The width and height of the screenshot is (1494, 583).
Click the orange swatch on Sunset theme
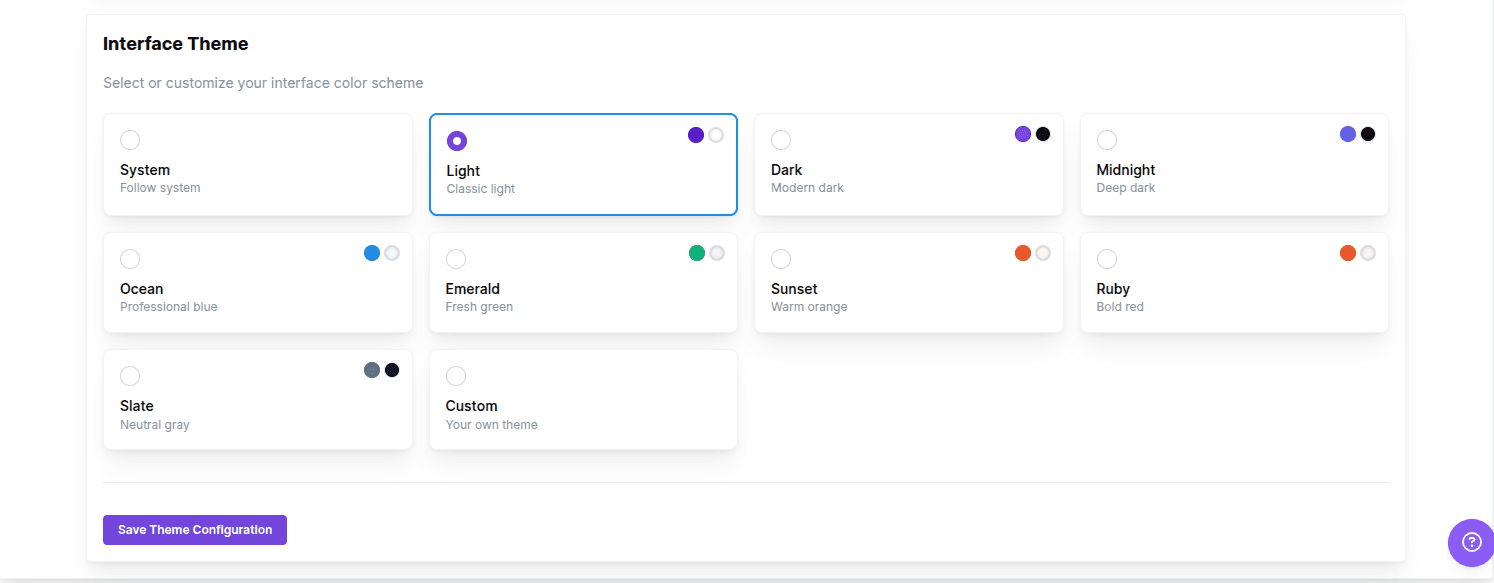coord(1022,252)
